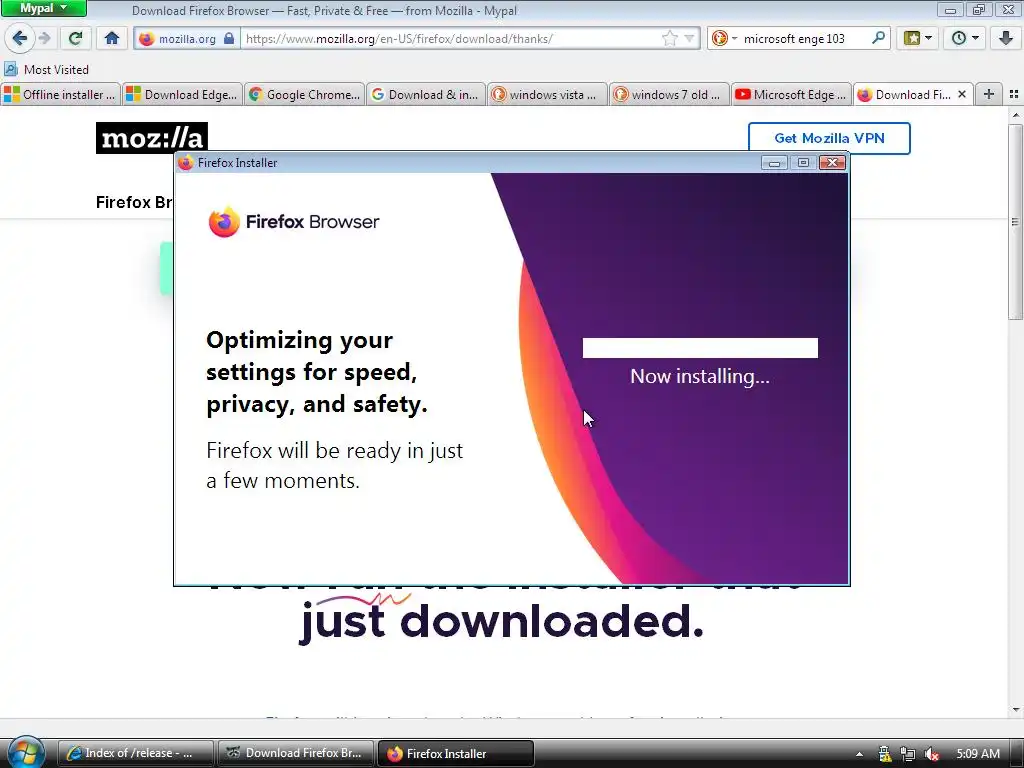Switch to the Google Chrome tab
Image resolution: width=1024 pixels, height=768 pixels.
[304, 95]
